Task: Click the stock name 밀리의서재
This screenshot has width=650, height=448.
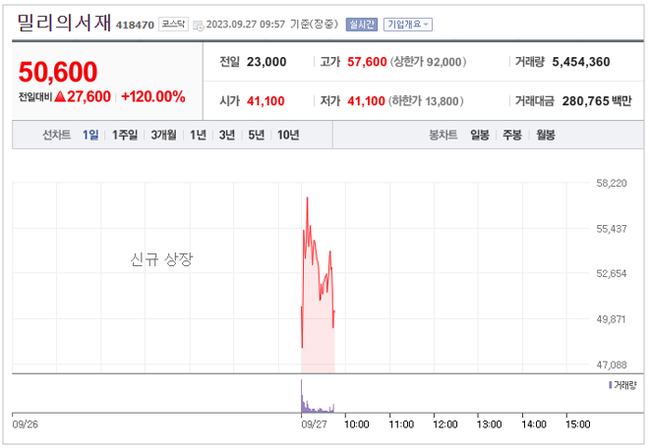Action: [x=64, y=22]
